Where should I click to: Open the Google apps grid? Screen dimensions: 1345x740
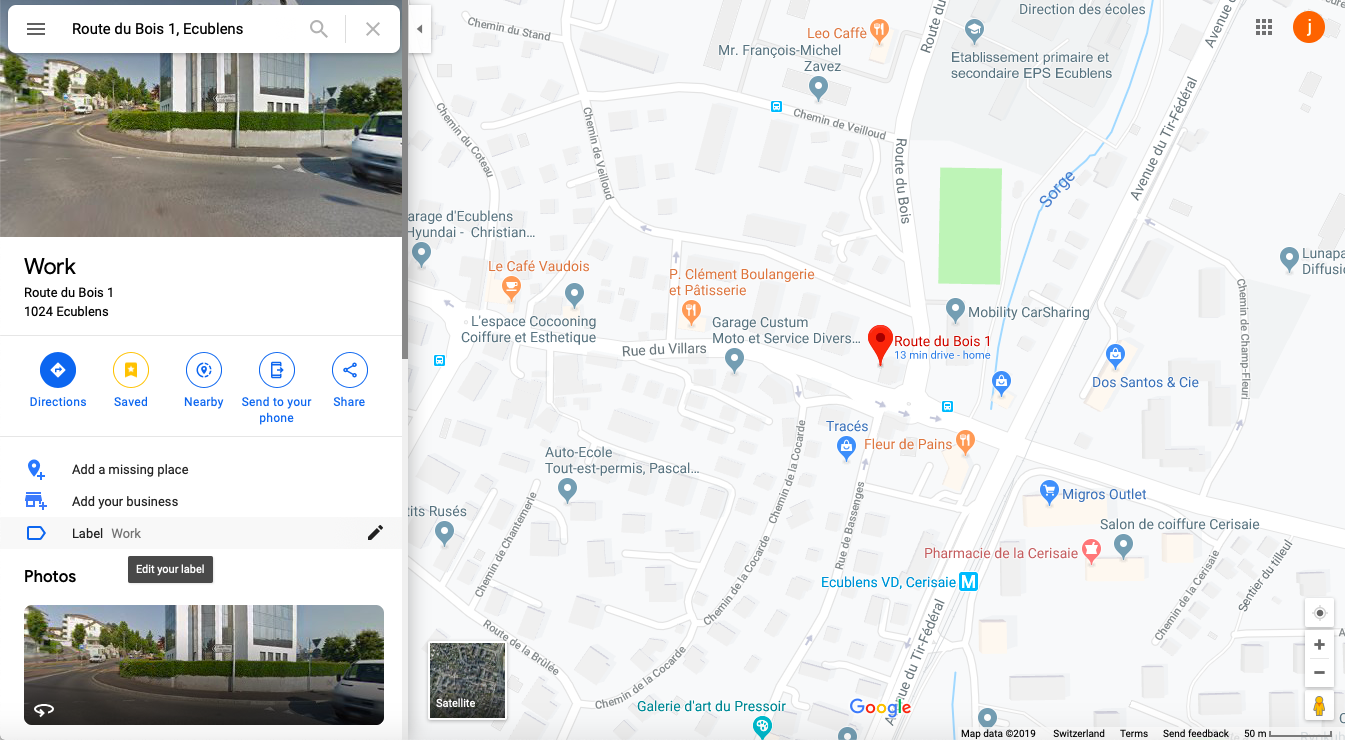click(1264, 27)
